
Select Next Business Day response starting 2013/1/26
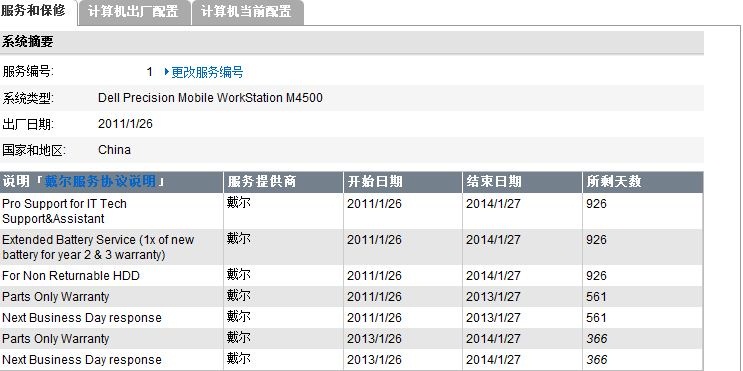click(x=82, y=360)
